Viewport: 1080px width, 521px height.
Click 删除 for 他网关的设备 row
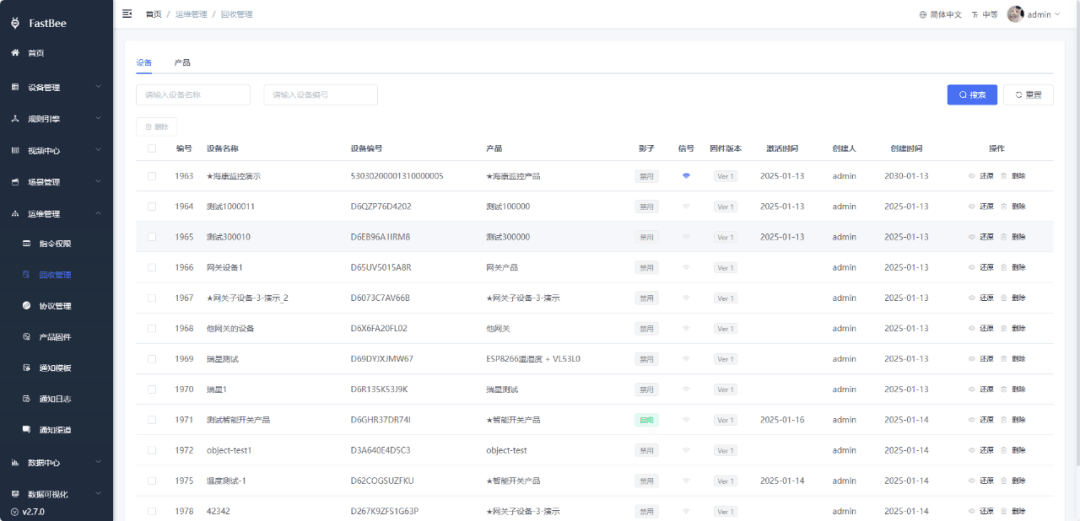pyautogui.click(x=1019, y=328)
